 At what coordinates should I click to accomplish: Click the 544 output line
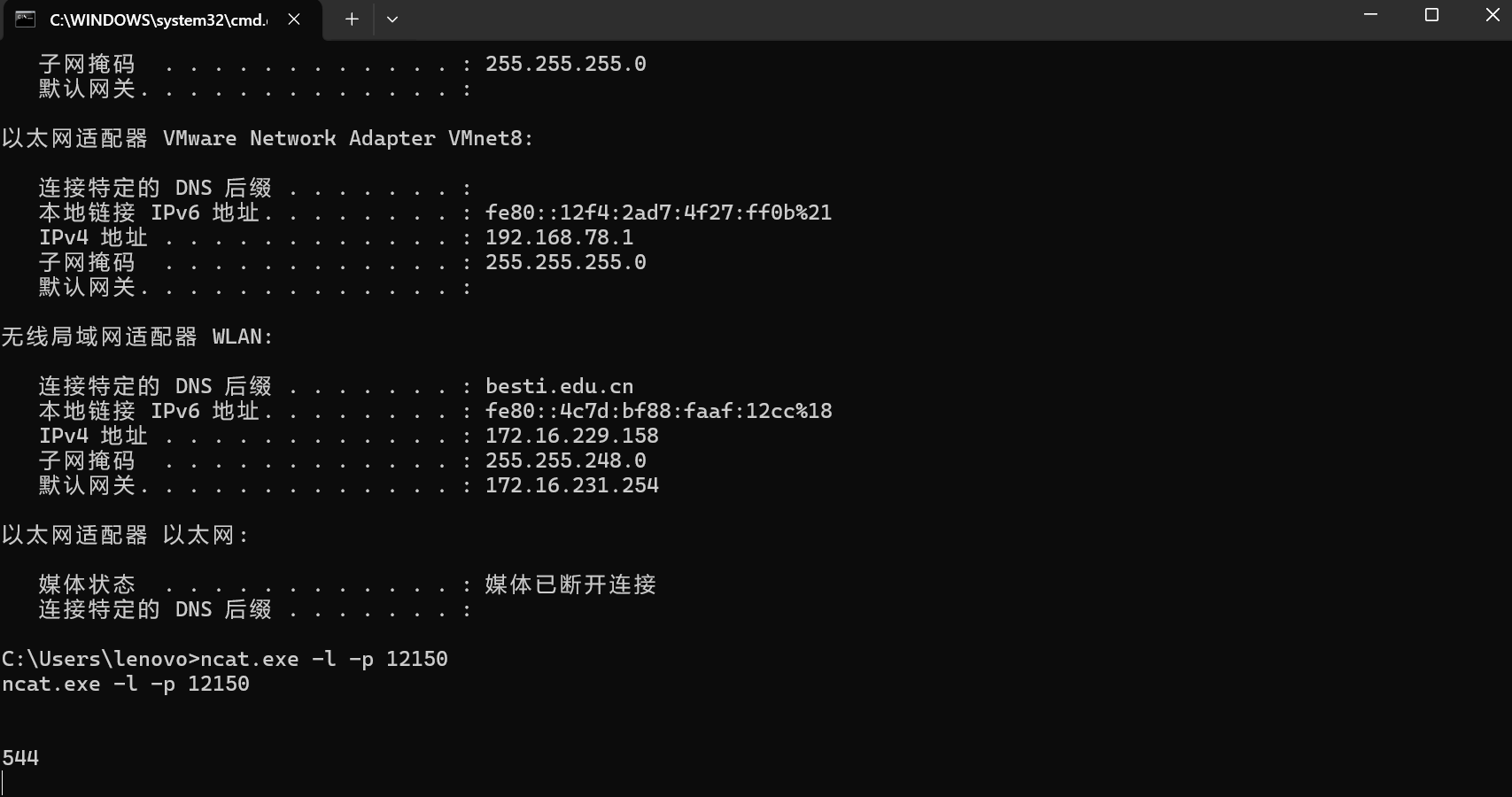[20, 758]
